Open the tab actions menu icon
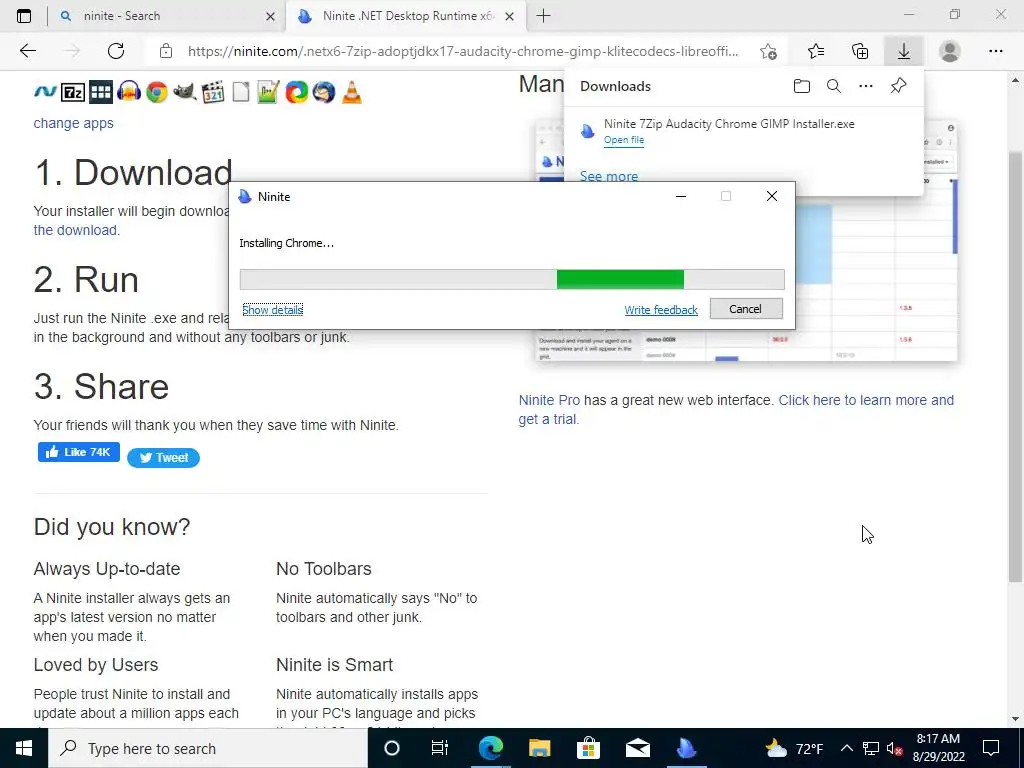This screenshot has height=768, width=1024. click(24, 16)
